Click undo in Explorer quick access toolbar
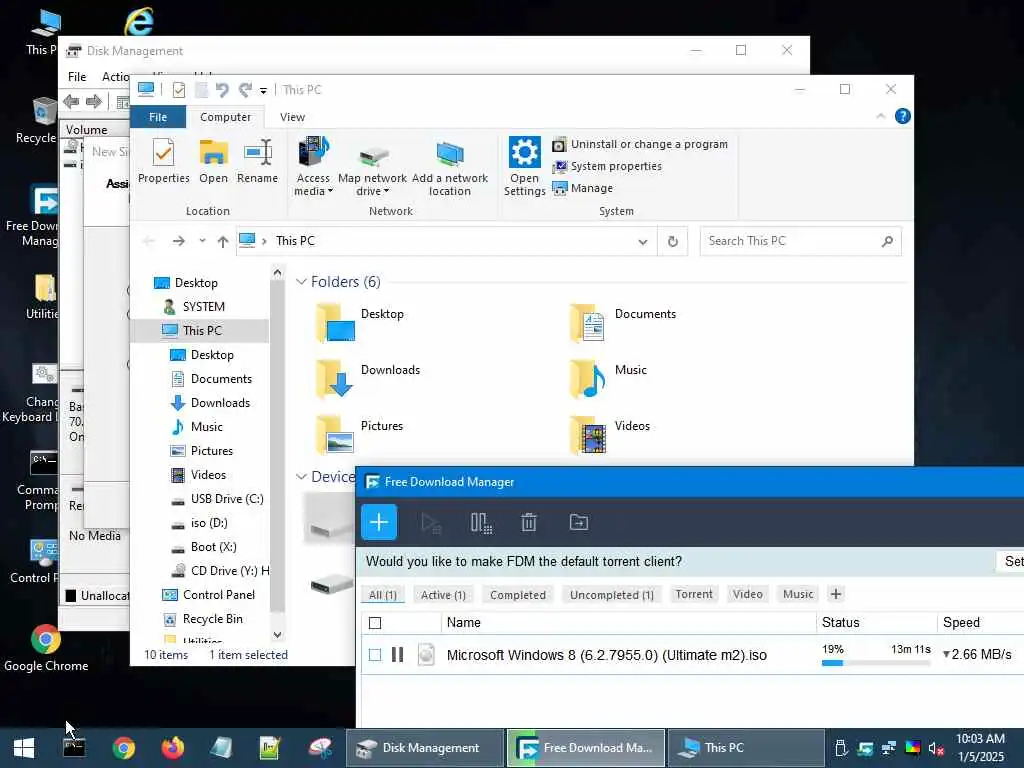The image size is (1024, 768). pos(222,90)
